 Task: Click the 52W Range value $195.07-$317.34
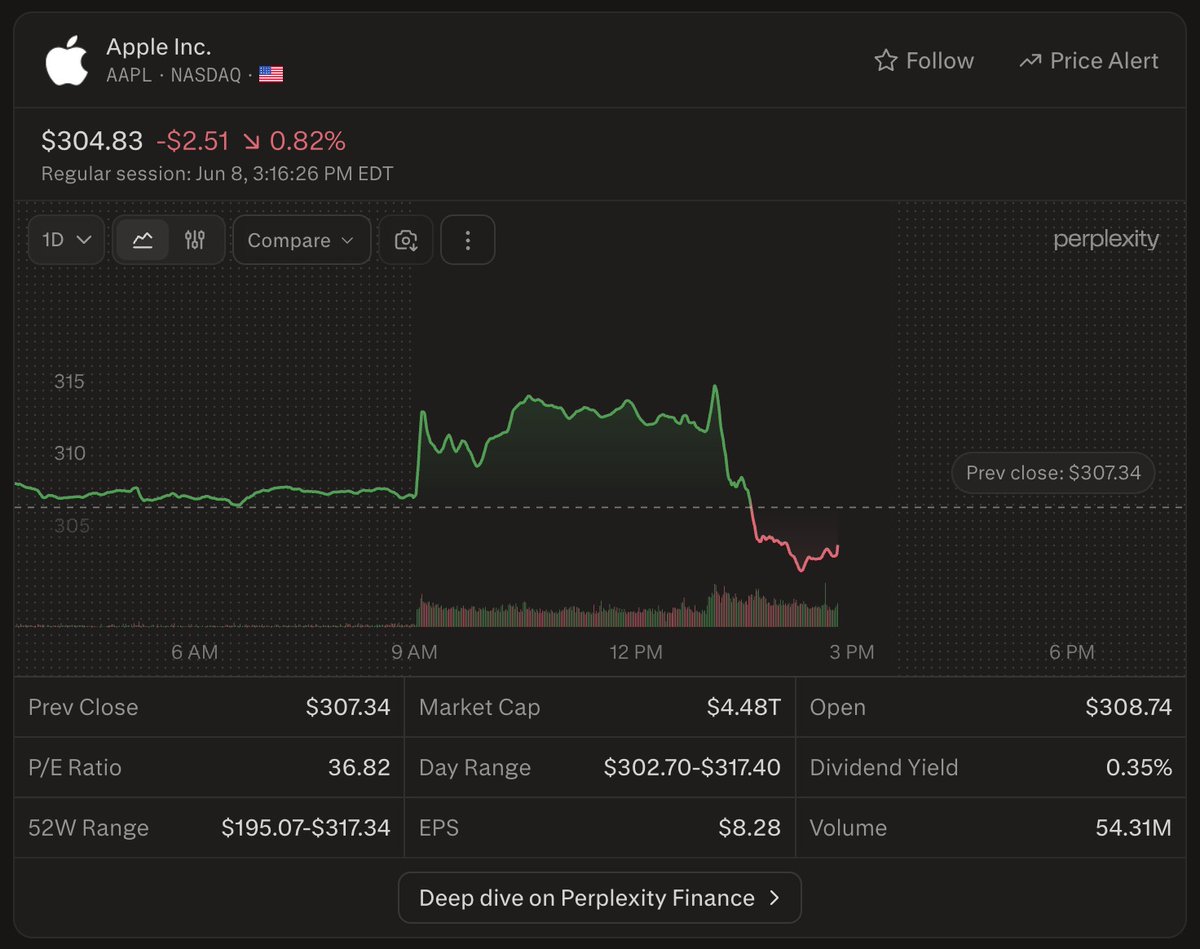(306, 828)
